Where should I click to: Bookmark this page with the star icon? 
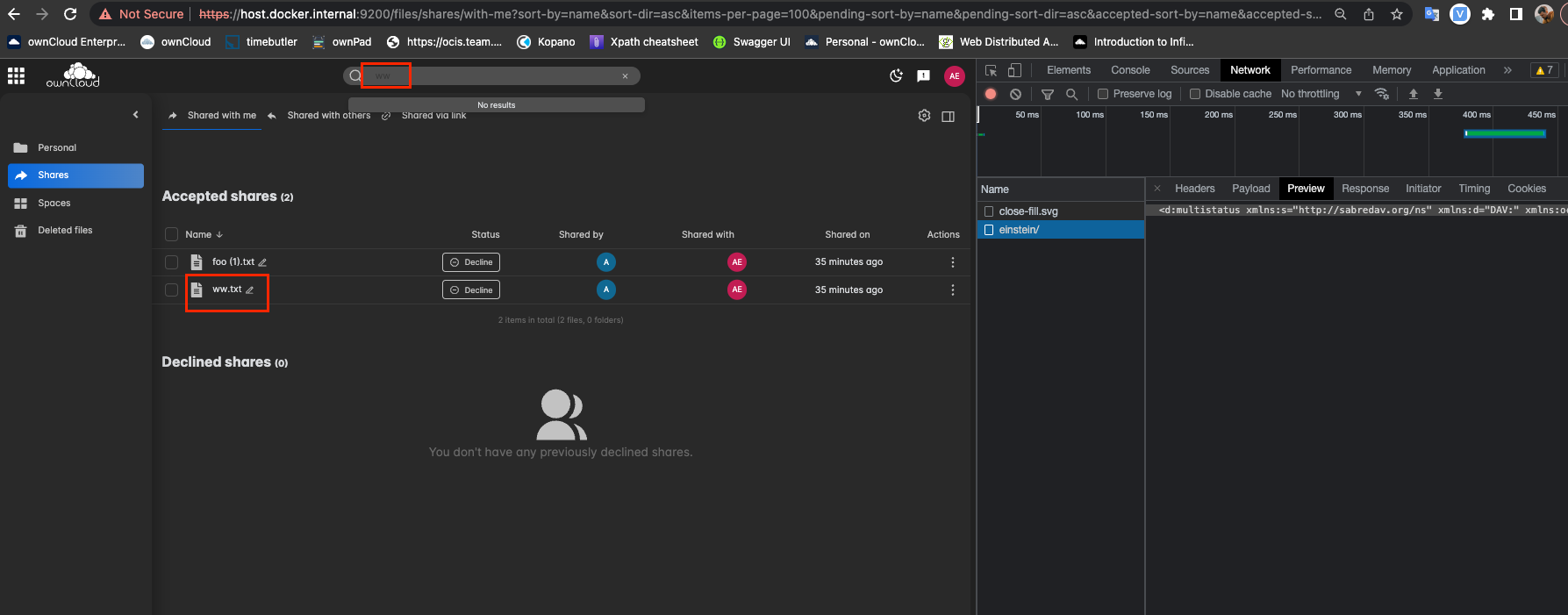coord(1397,14)
